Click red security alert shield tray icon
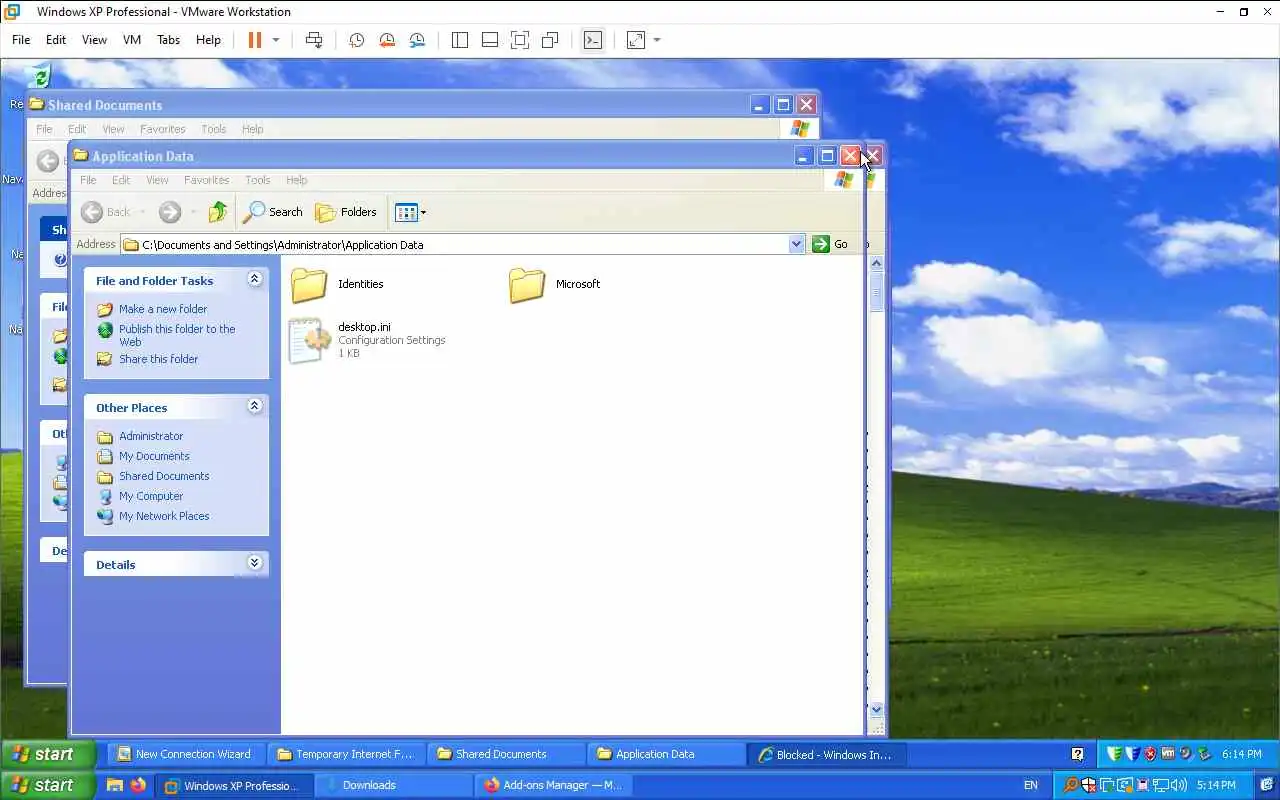Image resolution: width=1280 pixels, height=800 pixels. [x=1150, y=754]
